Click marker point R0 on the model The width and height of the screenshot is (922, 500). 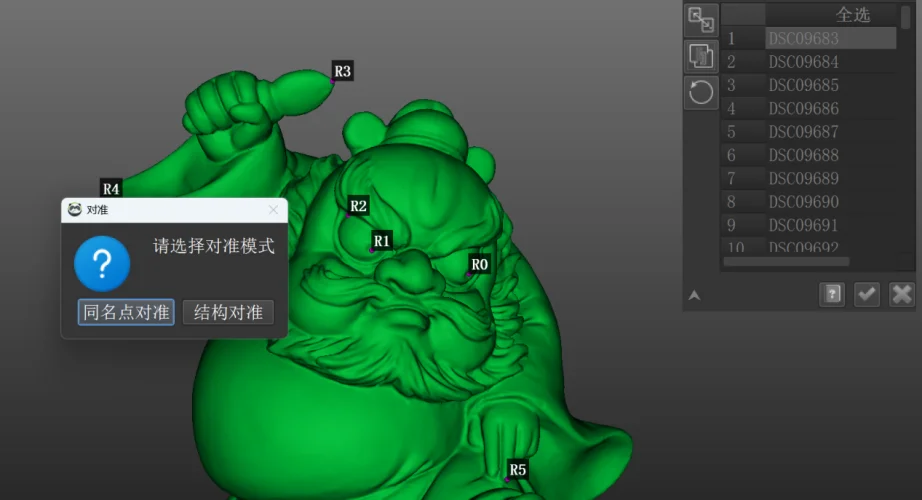point(469,273)
